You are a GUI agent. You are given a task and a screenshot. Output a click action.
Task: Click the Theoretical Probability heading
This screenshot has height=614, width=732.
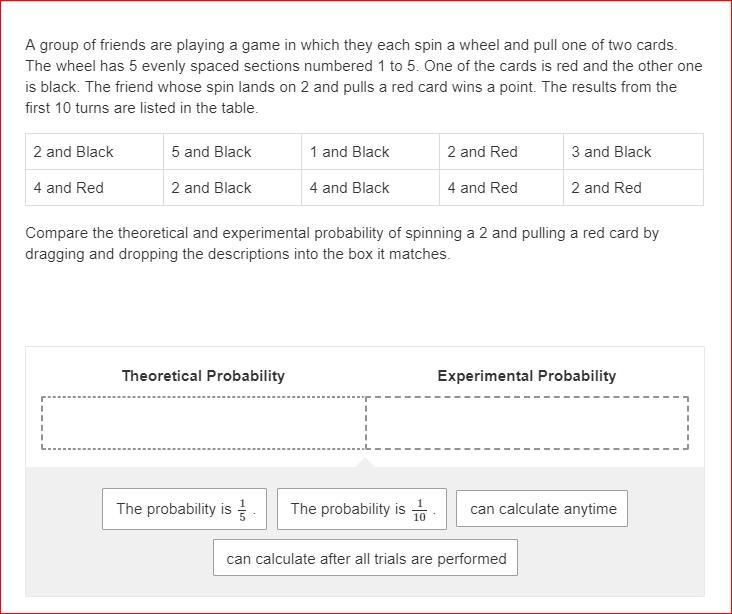tap(203, 376)
